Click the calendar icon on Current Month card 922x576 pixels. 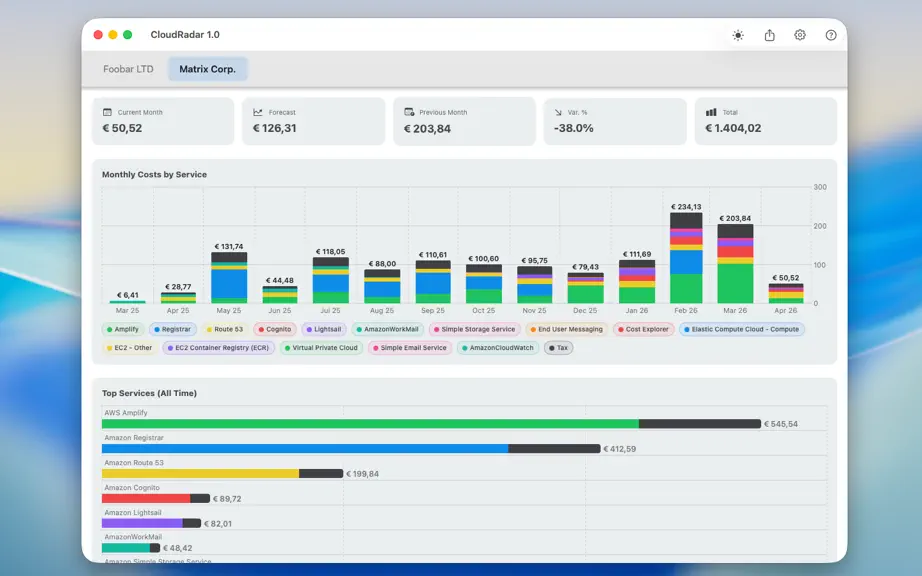107,112
